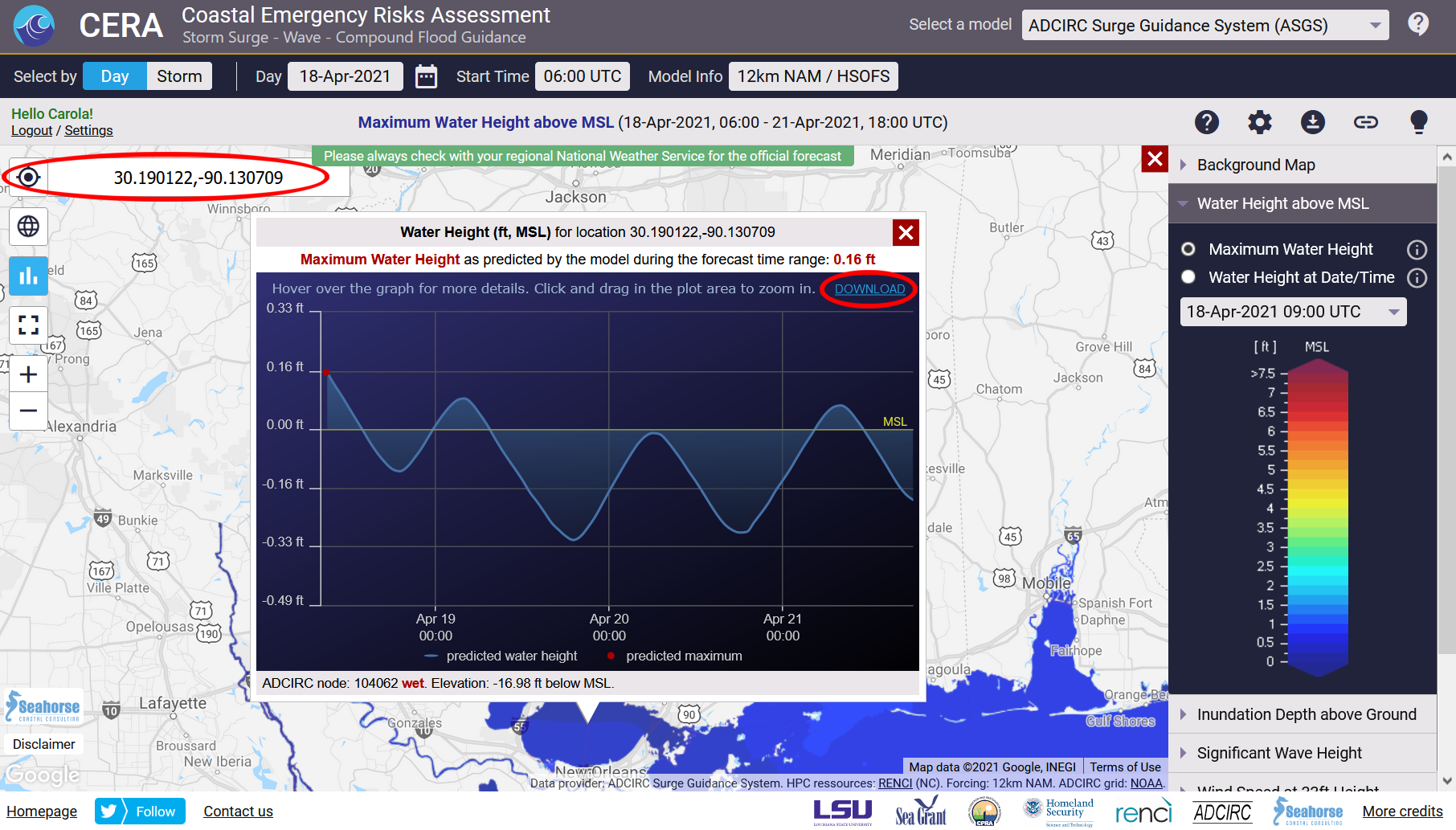Expand the Significant Wave Height section
Screen dimensions: 1456x830
tap(1279, 753)
